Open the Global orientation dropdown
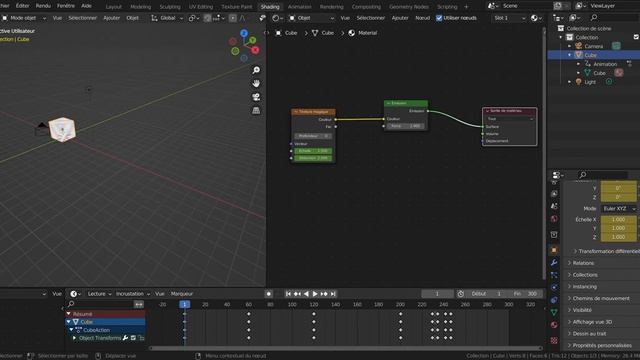 167,18
